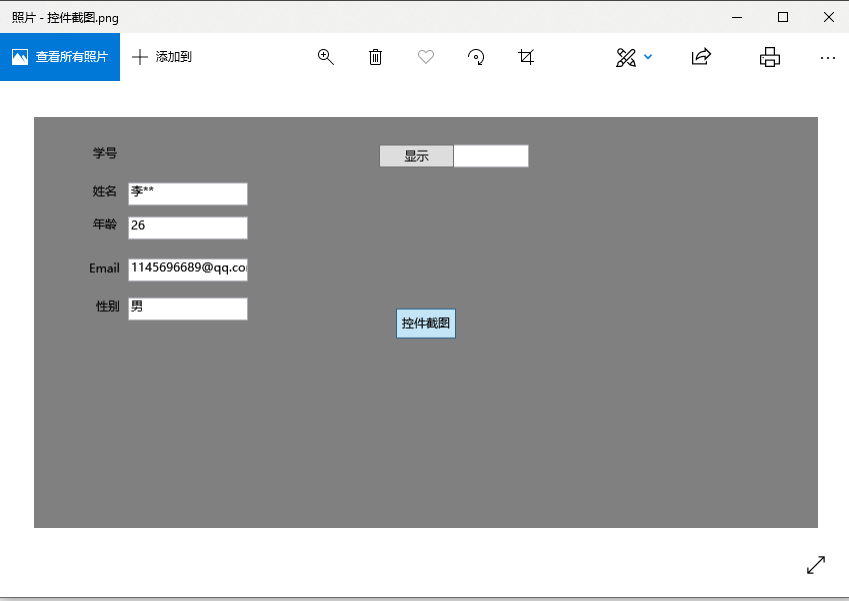The width and height of the screenshot is (849, 601).
Task: Expand the Edit & Create dropdown arrow
Action: point(648,57)
